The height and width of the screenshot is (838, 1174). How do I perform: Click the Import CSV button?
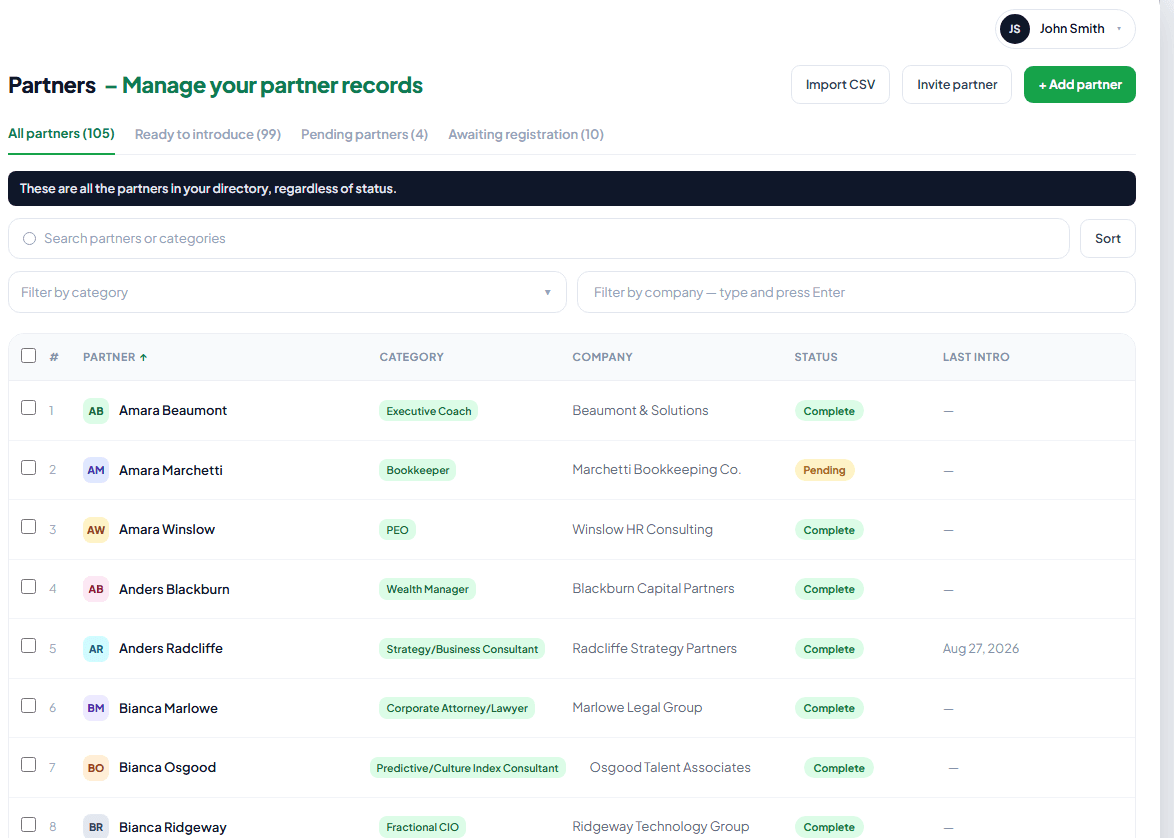click(840, 85)
